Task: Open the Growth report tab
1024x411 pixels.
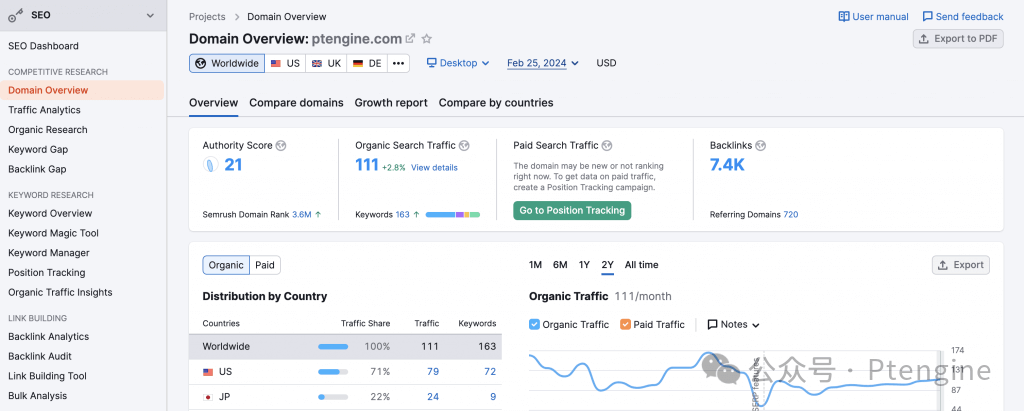Action: pyautogui.click(x=391, y=103)
